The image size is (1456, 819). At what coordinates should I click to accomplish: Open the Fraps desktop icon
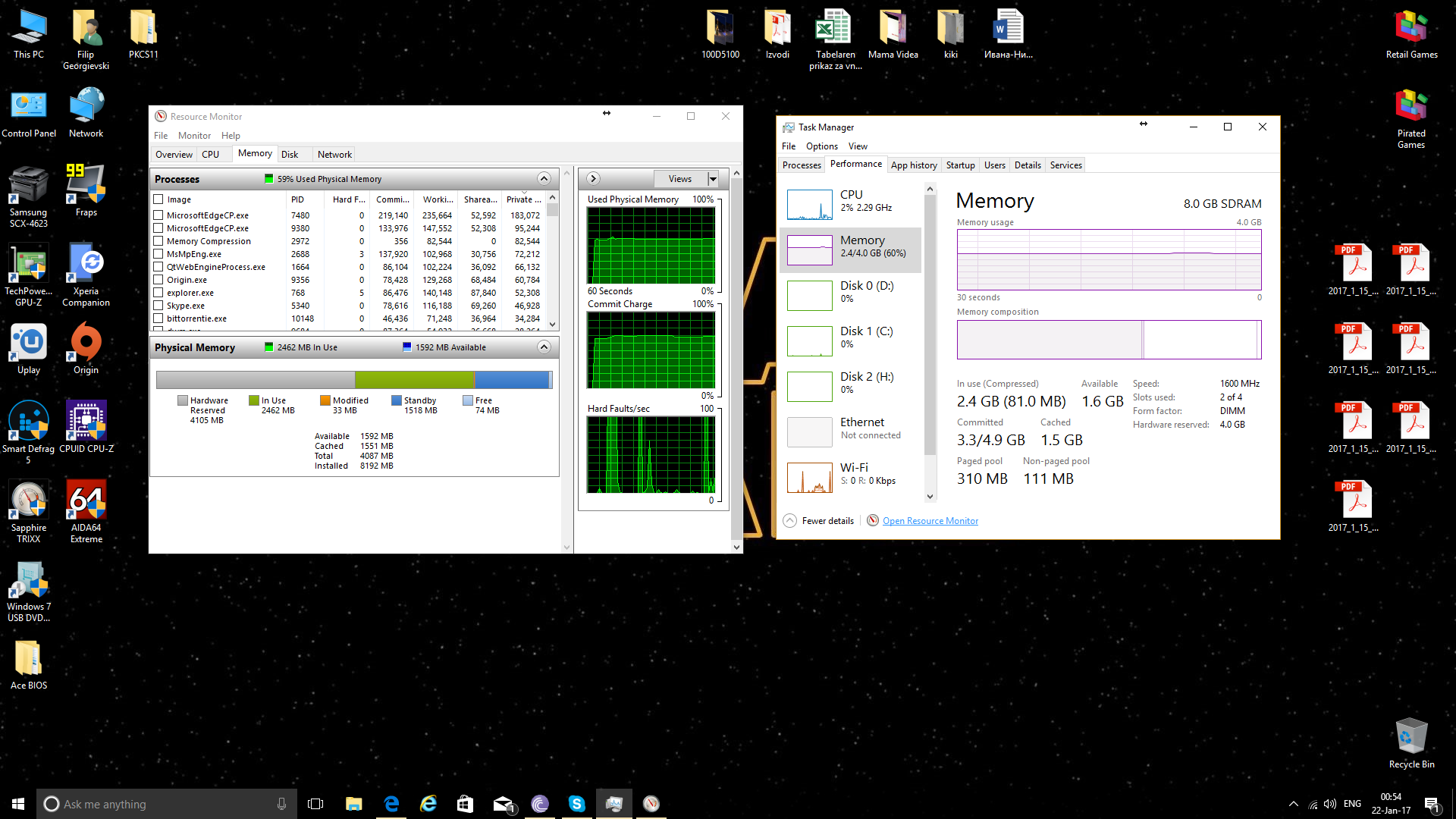point(86,191)
